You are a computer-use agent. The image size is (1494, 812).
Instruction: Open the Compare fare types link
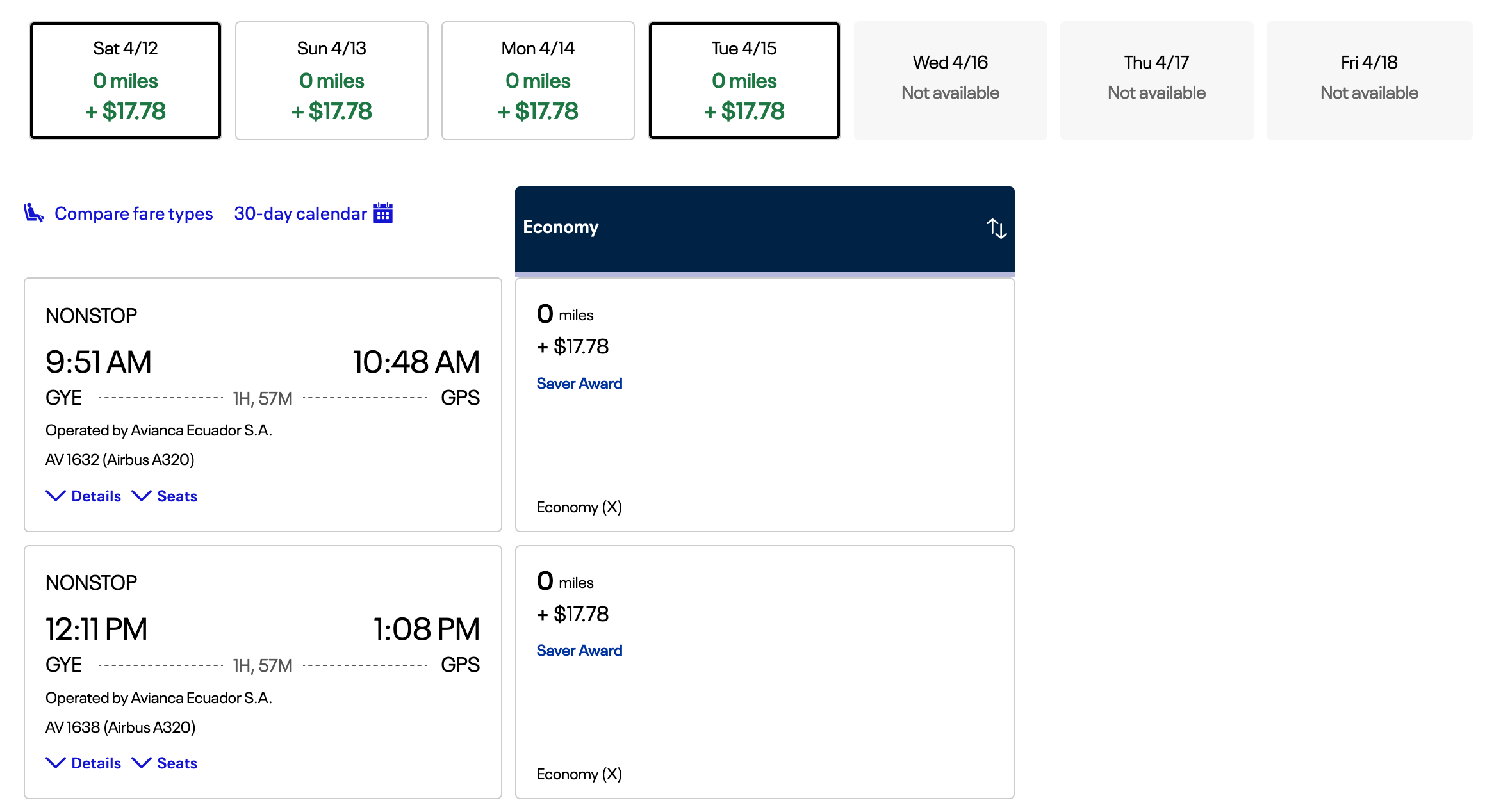pos(133,213)
